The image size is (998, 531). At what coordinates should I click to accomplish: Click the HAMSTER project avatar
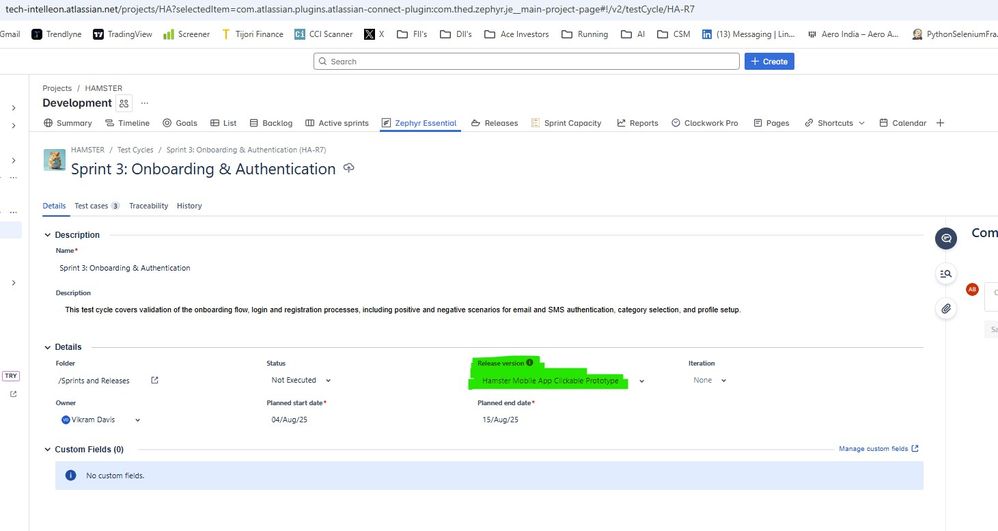coord(54,160)
